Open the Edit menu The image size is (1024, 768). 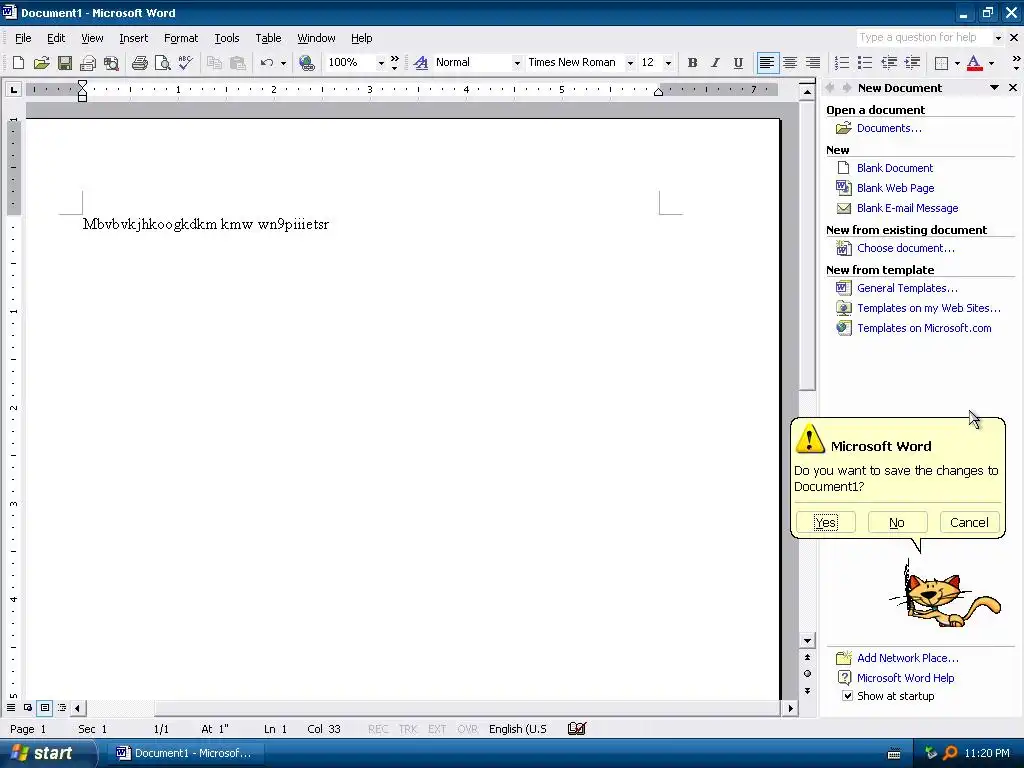coord(56,38)
